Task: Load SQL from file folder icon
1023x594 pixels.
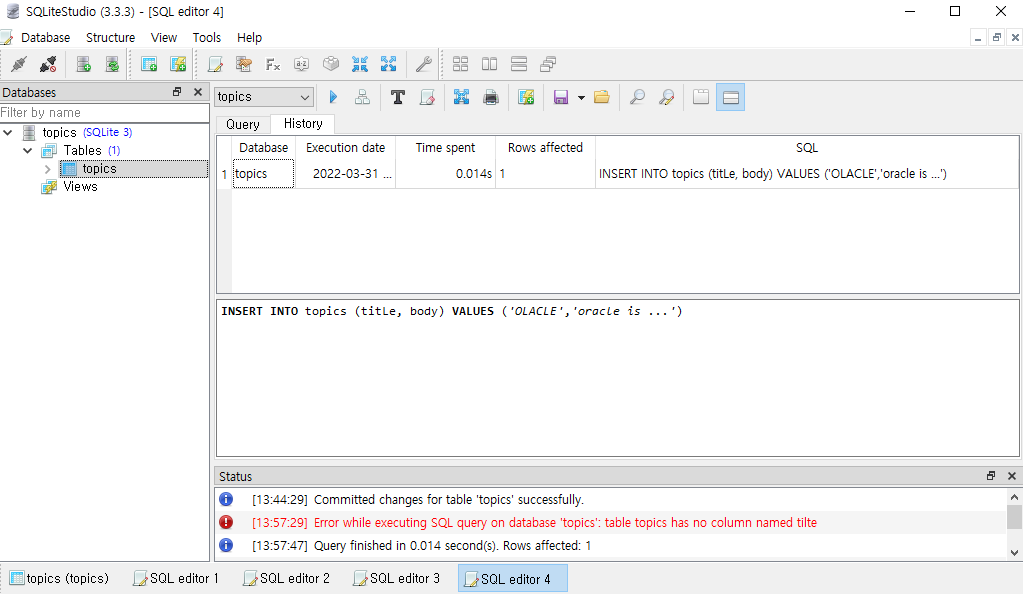Action: tap(602, 97)
